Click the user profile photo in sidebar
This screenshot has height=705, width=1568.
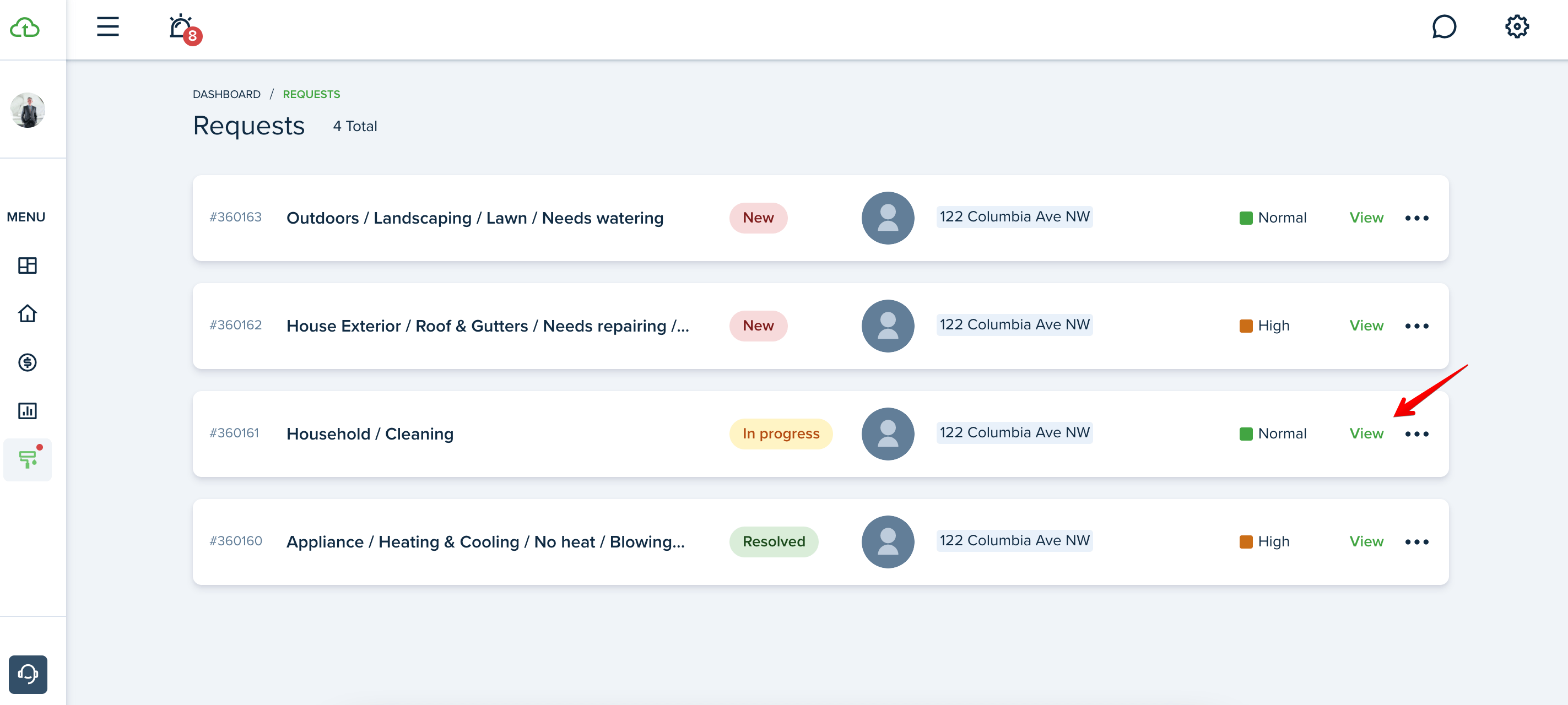28,110
